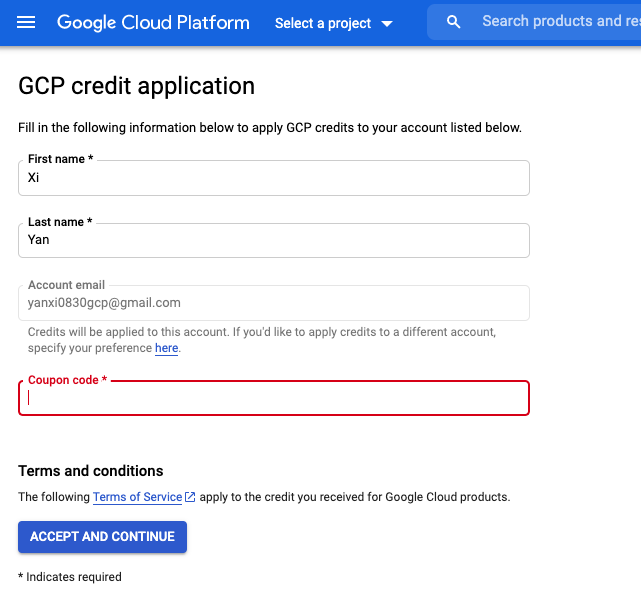Click the Account email field
Image resolution: width=641 pixels, height=594 pixels.
(x=274, y=303)
